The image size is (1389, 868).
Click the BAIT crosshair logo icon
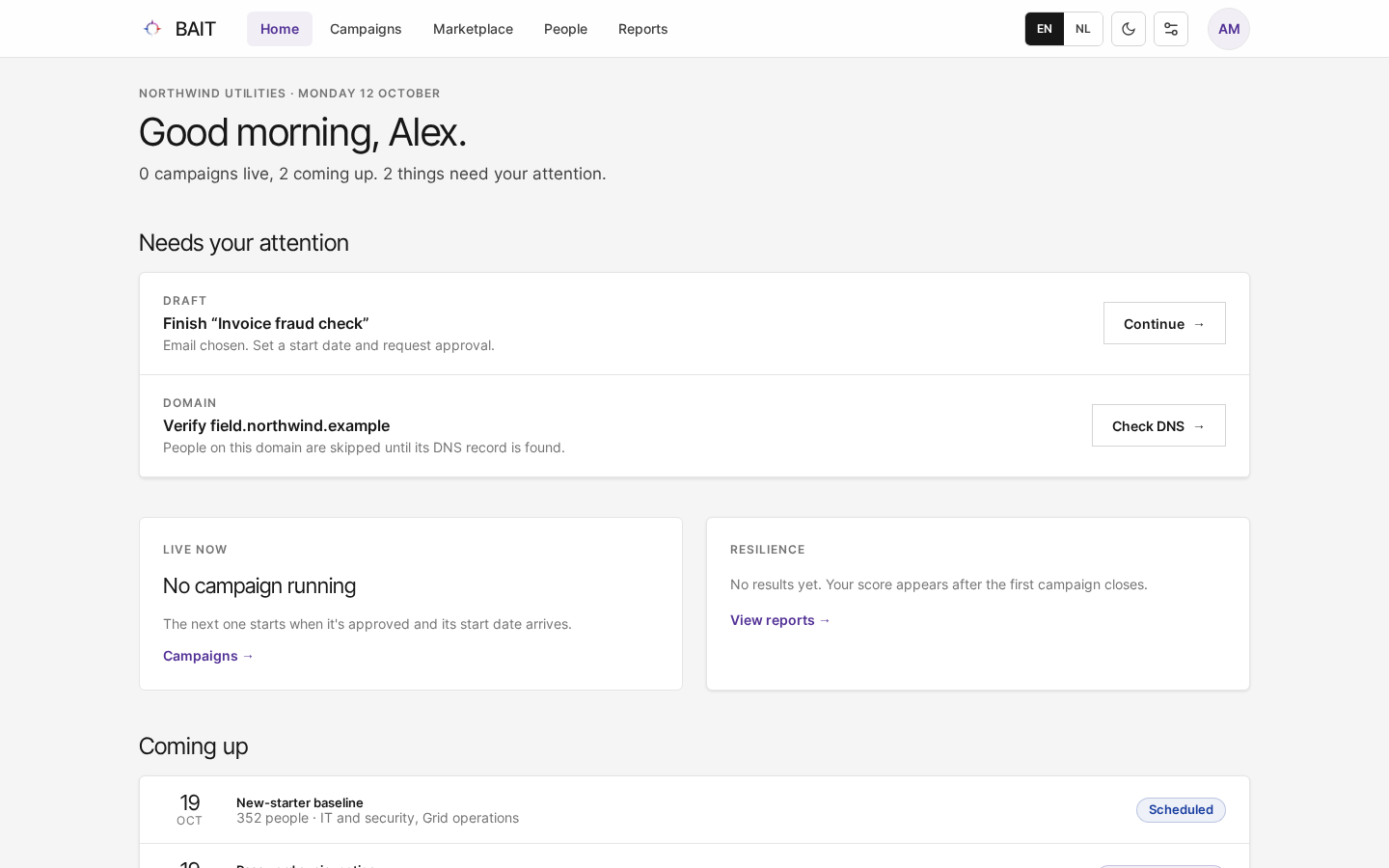152,28
